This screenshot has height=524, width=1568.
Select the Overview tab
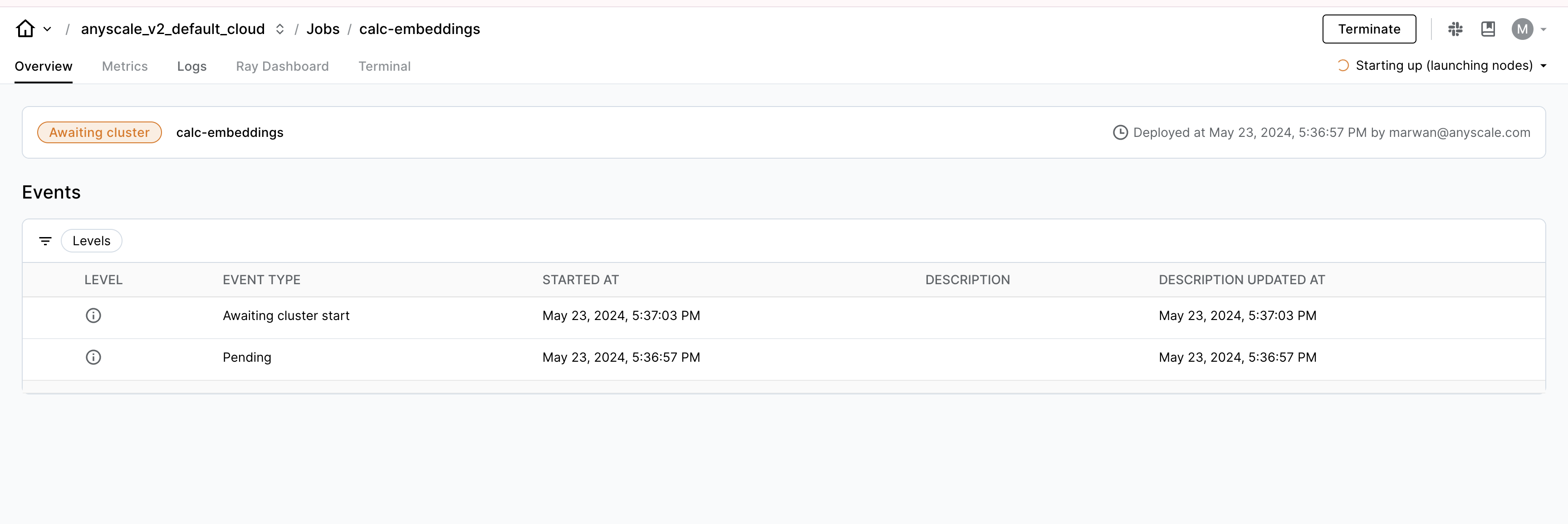tap(43, 66)
